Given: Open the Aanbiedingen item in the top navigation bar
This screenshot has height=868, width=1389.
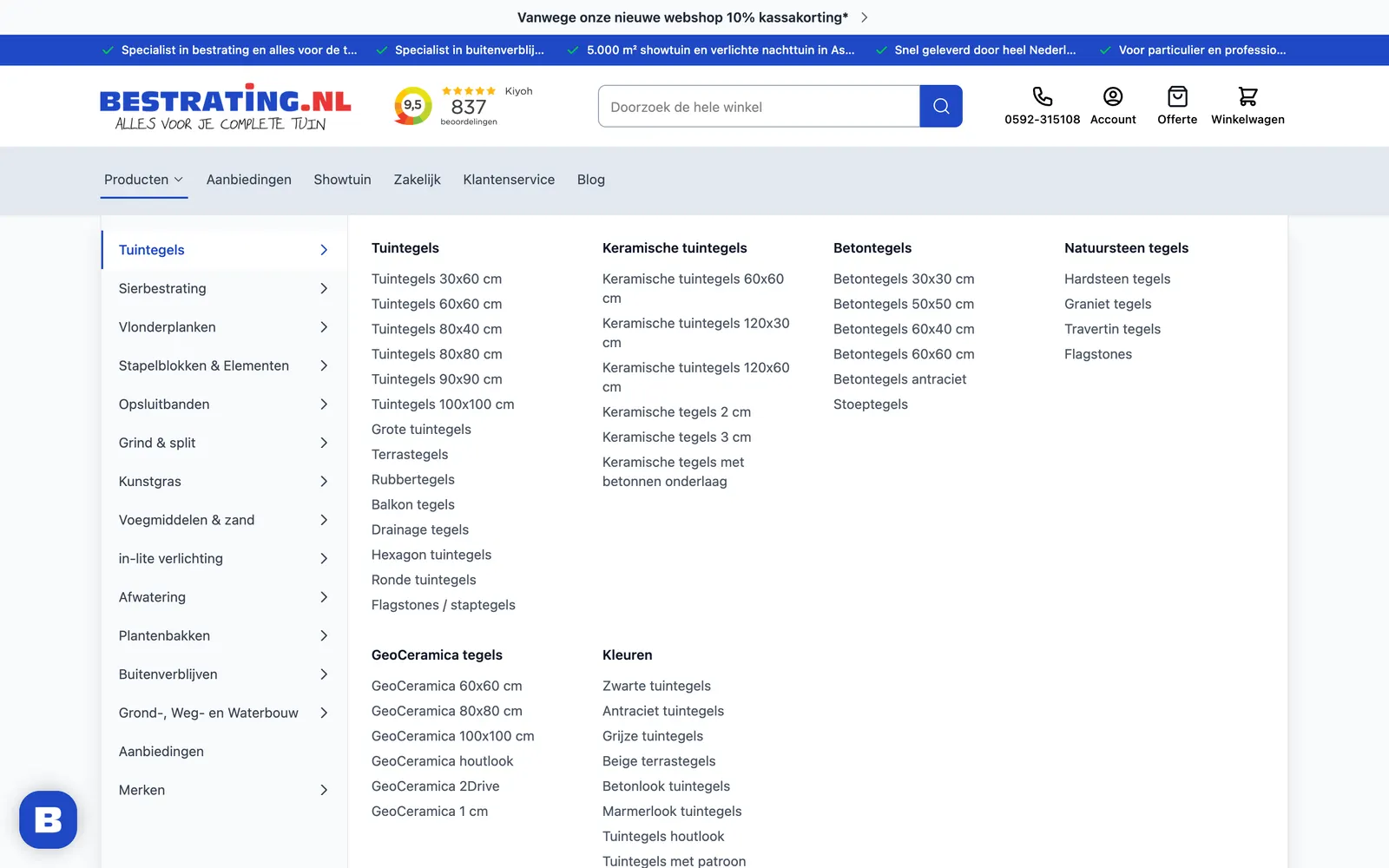Looking at the screenshot, I should (249, 180).
